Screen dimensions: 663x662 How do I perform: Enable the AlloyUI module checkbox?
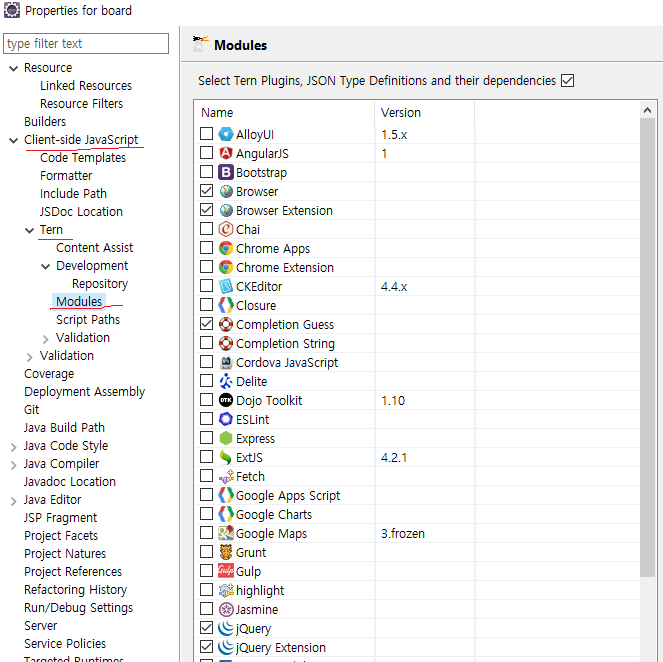point(206,134)
